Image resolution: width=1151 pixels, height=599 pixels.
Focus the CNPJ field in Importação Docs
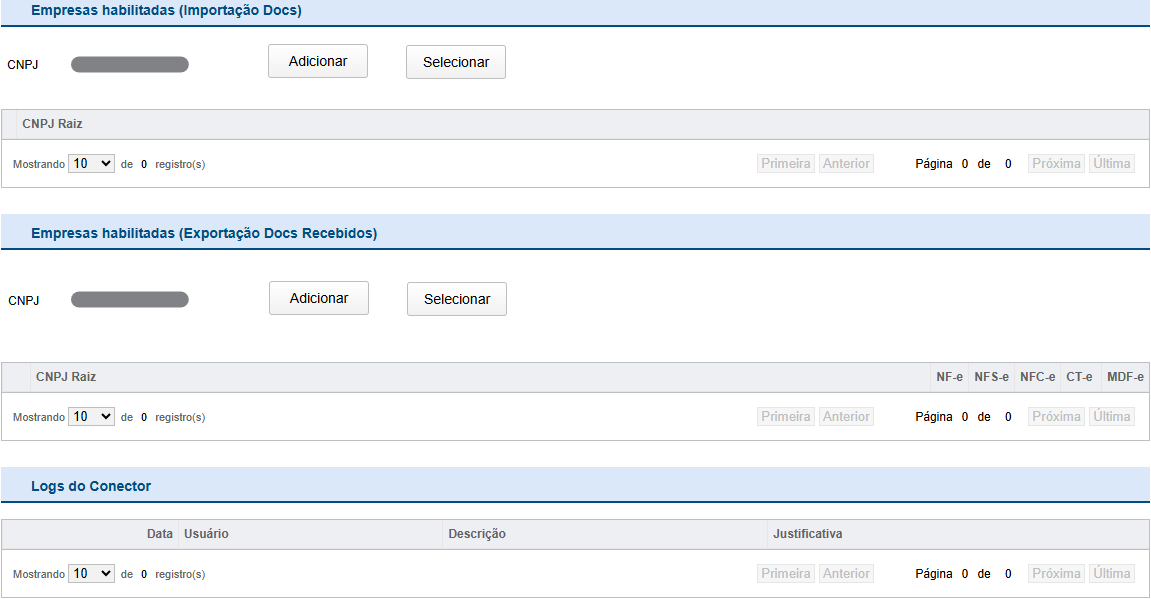click(x=130, y=65)
